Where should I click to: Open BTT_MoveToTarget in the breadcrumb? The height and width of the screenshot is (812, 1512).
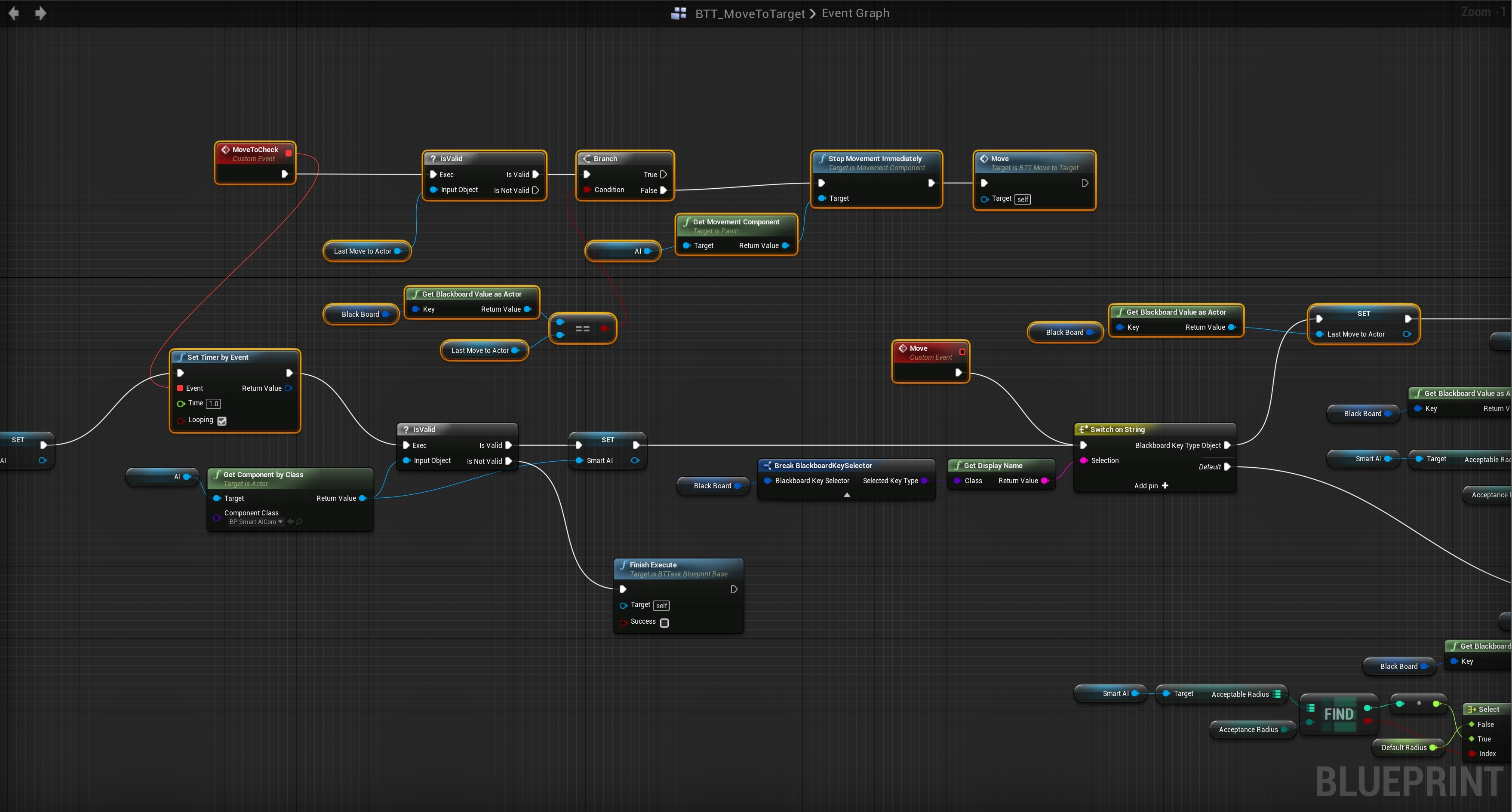(x=750, y=13)
